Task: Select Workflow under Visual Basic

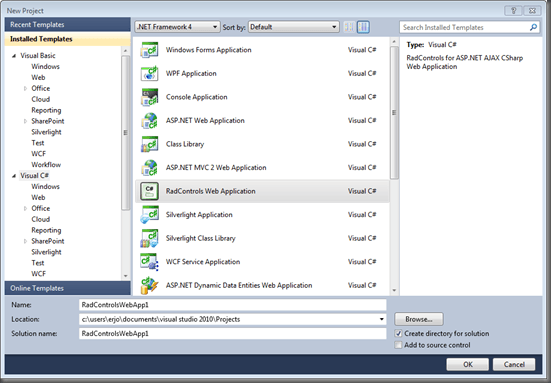Action: click(46, 165)
